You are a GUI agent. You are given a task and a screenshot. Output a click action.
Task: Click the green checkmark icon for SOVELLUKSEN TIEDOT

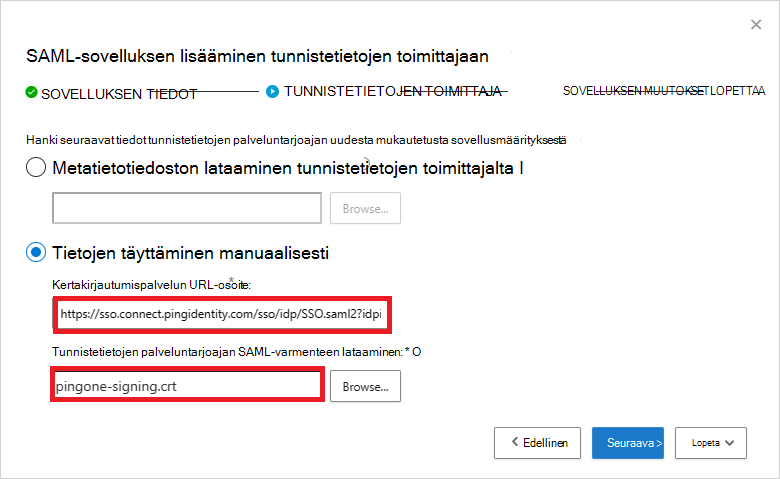pos(31,92)
